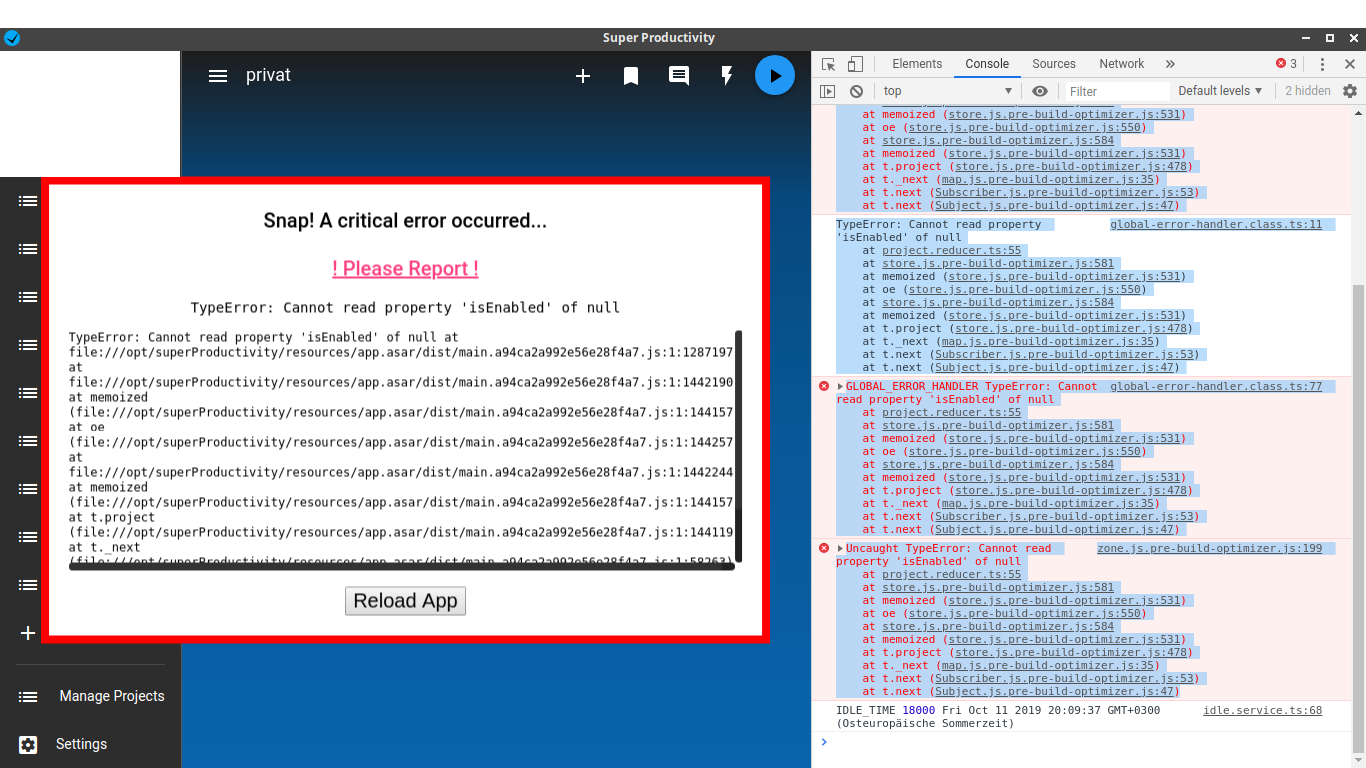Open the side navigation hamburger menu

tap(218, 75)
